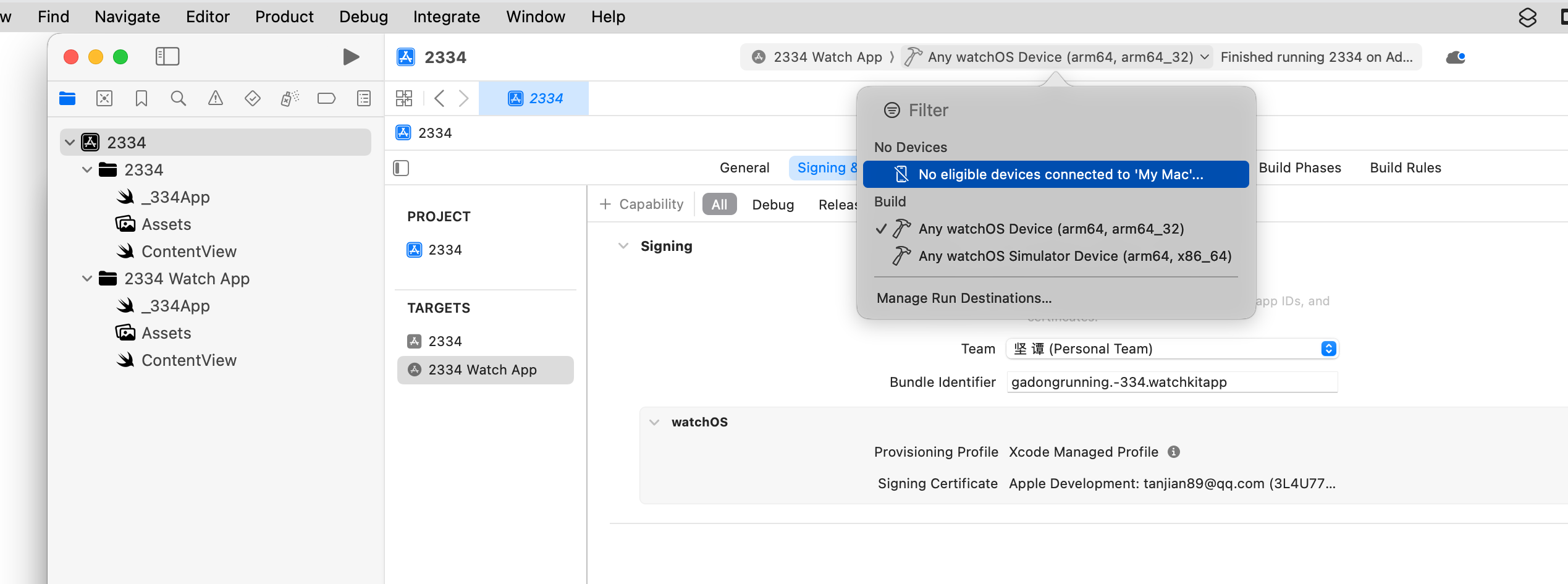The height and width of the screenshot is (584, 1568).
Task: Switch to the Build Phases tab
Action: pyautogui.click(x=1300, y=167)
